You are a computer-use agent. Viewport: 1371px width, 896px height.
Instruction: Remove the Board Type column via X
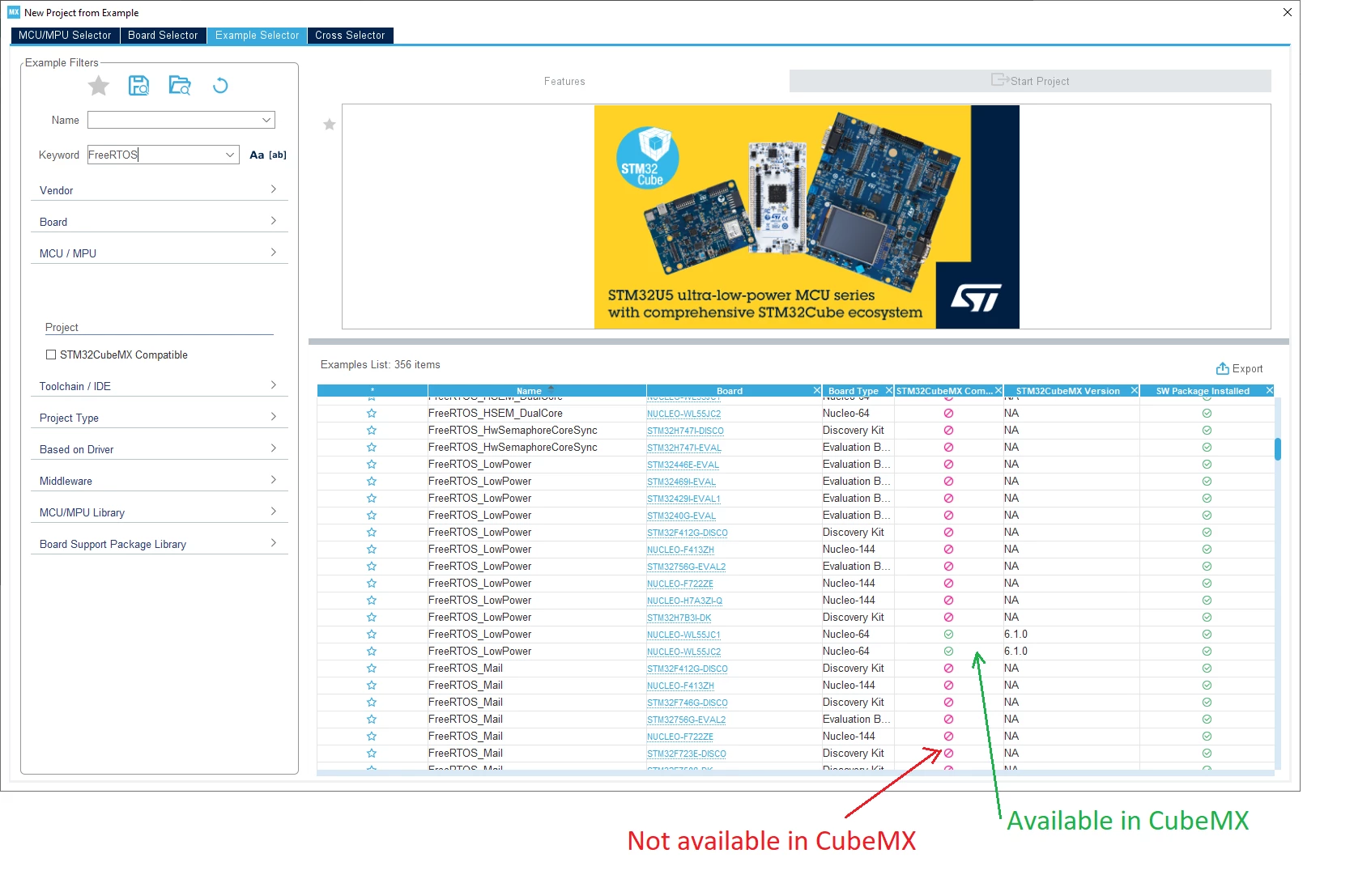888,390
